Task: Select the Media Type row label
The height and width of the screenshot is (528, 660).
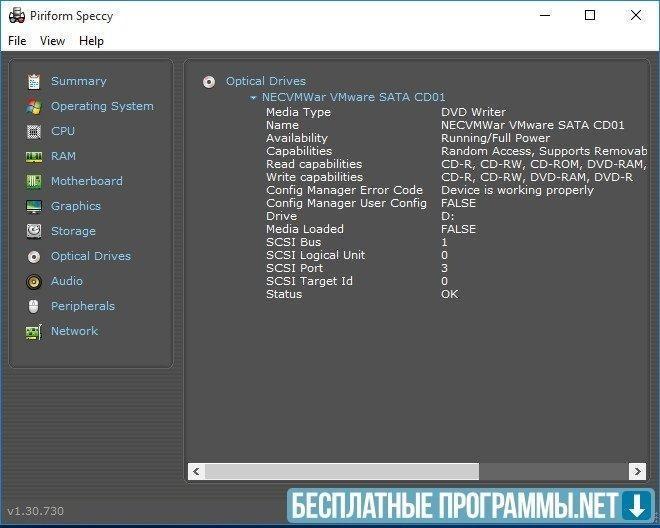Action: [298, 112]
